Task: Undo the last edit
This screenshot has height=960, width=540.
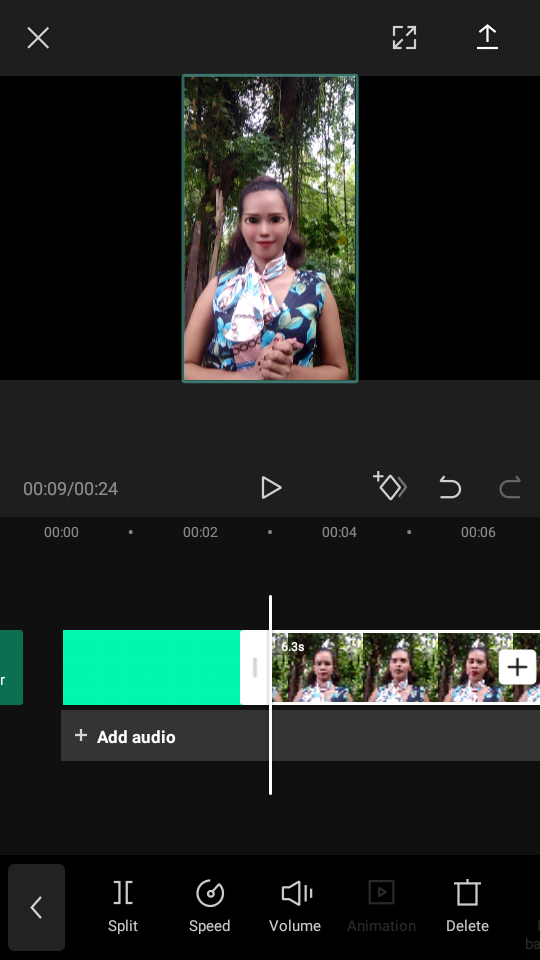Action: click(x=450, y=488)
